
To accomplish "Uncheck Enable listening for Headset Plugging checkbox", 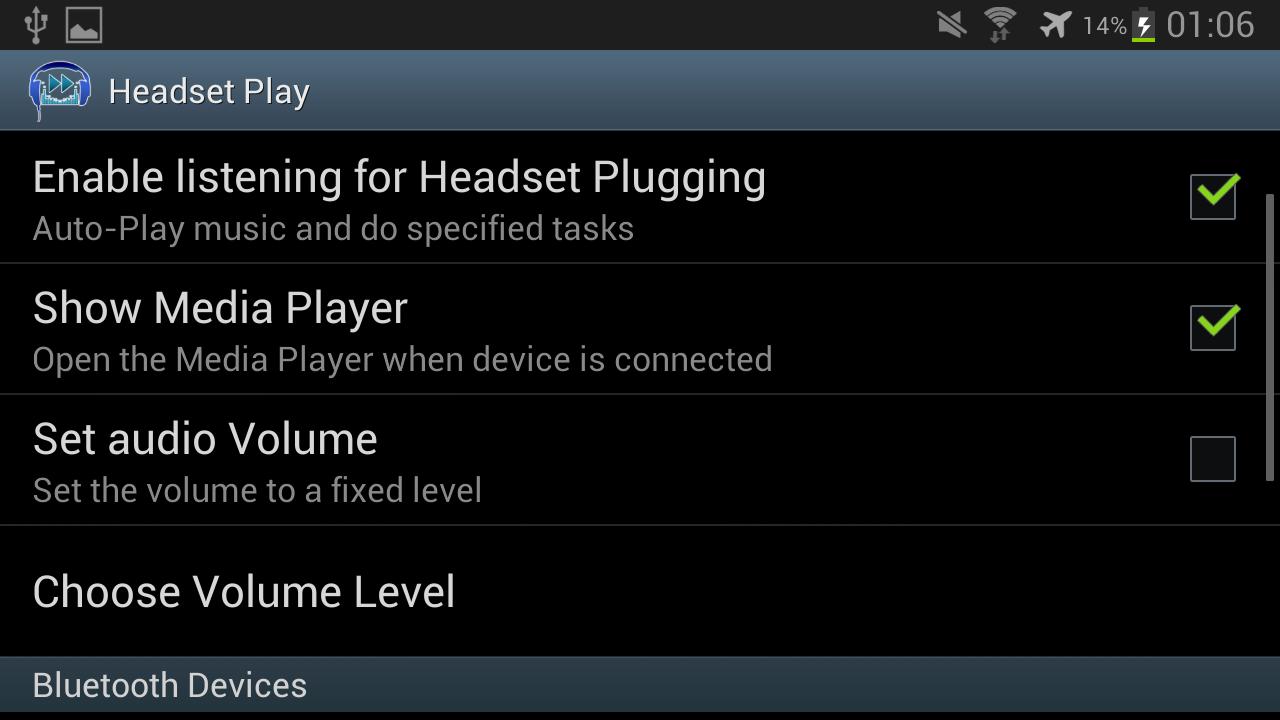I will (x=1213, y=196).
